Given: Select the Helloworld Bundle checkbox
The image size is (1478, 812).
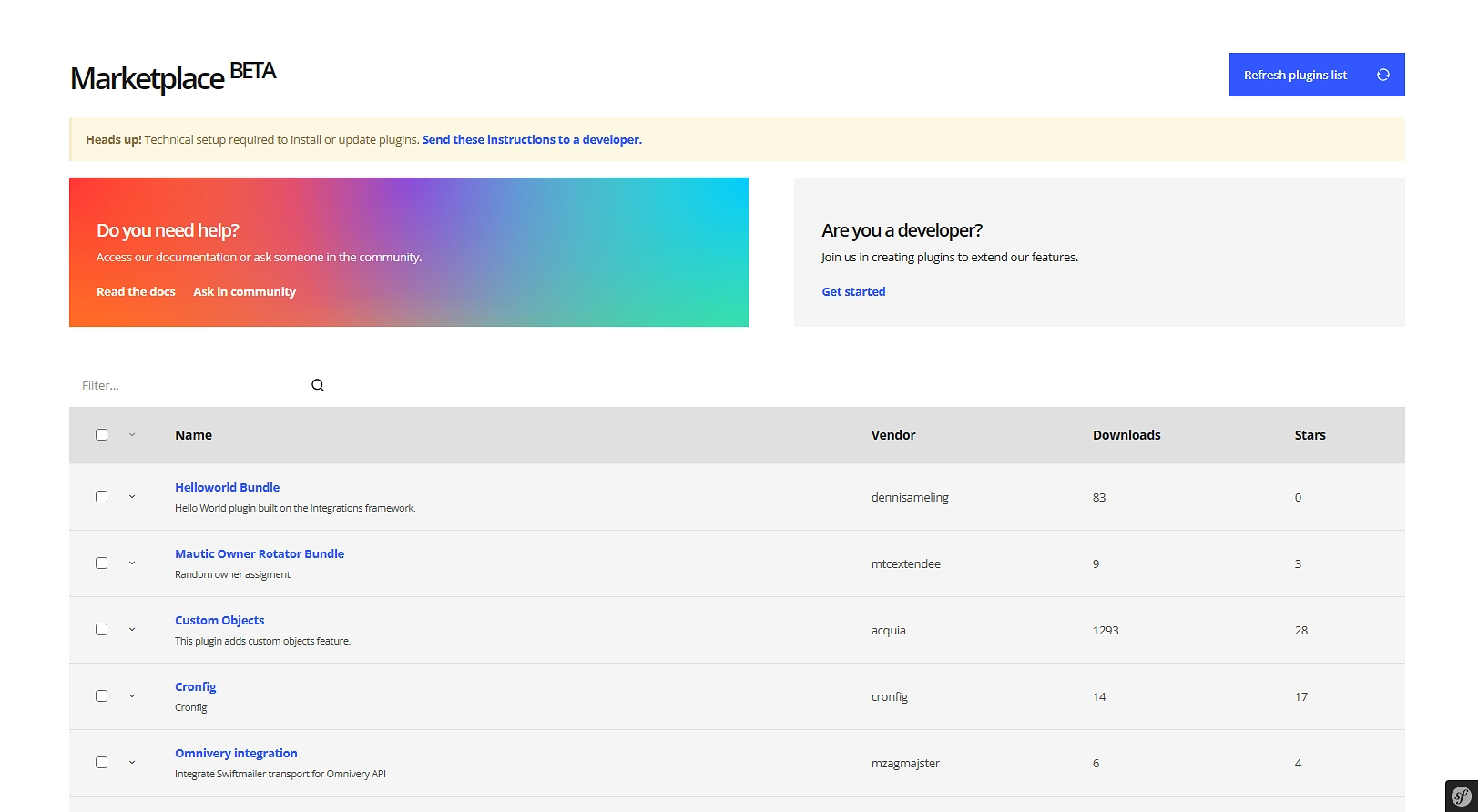Looking at the screenshot, I should coord(102,497).
